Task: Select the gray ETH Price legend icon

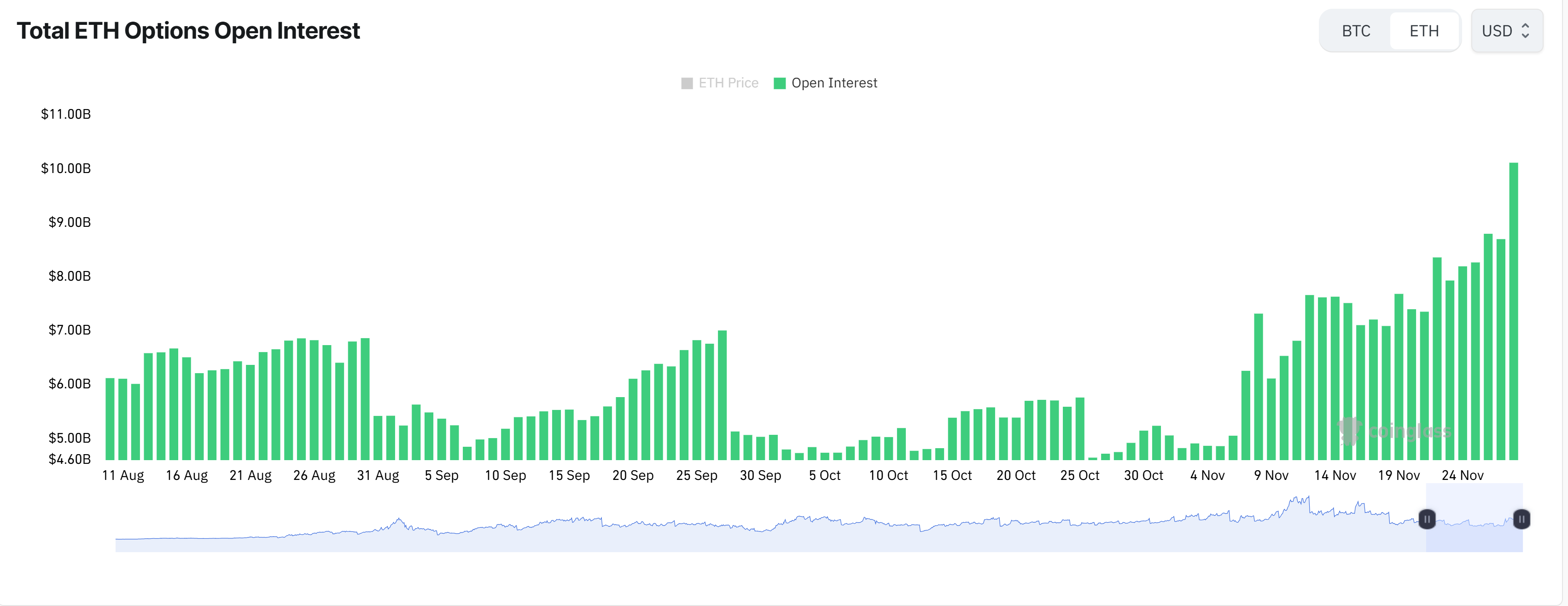Action: 687,83
